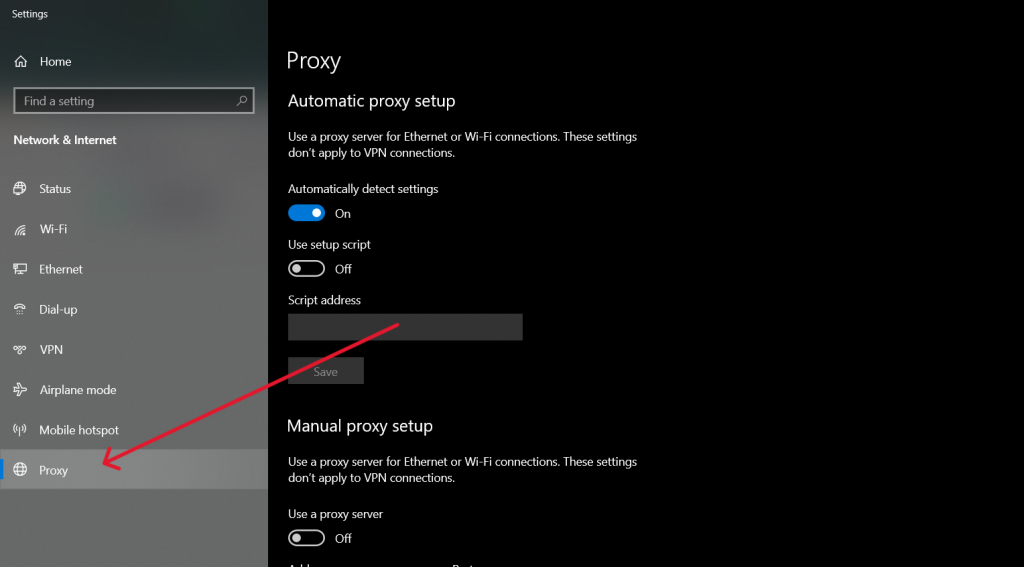Image resolution: width=1024 pixels, height=567 pixels.
Task: Select Airplane mode in sidebar
Action: (x=134, y=390)
